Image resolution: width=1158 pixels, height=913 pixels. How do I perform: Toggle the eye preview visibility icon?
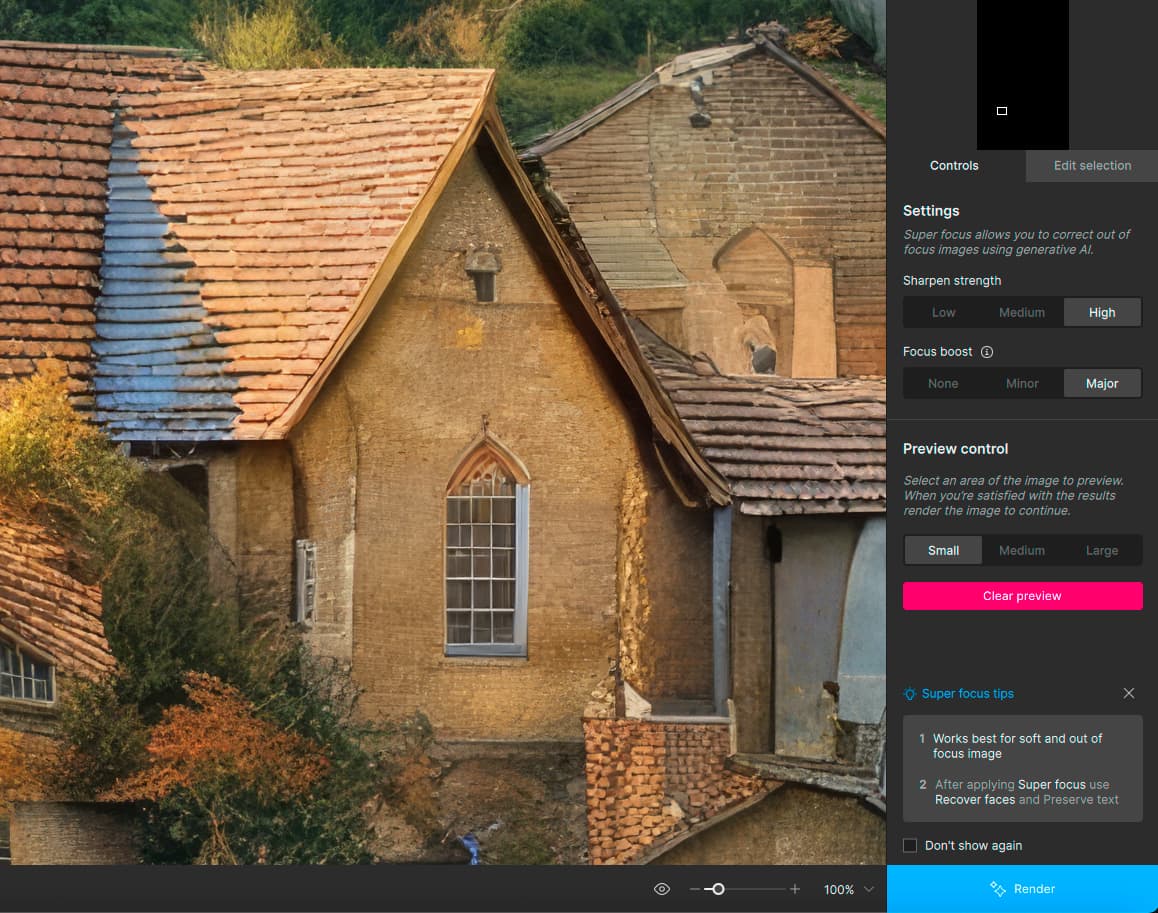[661, 889]
